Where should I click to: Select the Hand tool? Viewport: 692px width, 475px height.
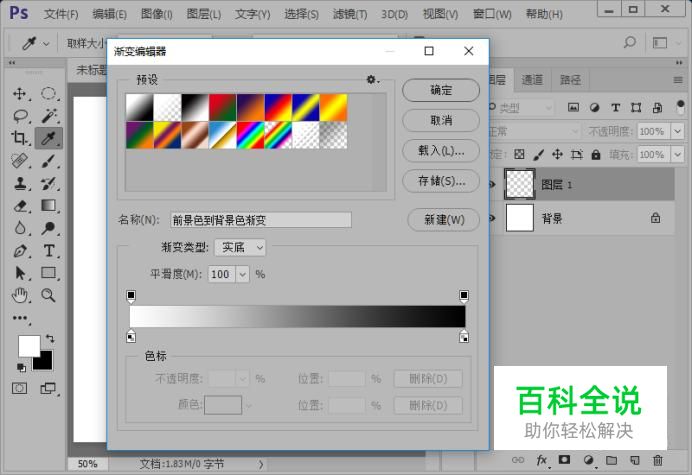[x=20, y=295]
